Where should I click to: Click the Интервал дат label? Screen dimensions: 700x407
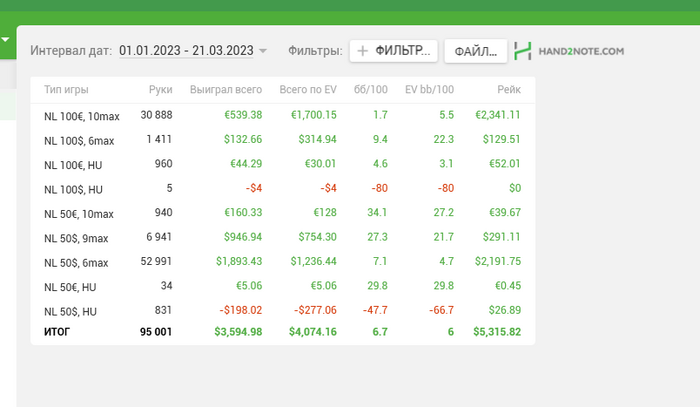[x=71, y=51]
